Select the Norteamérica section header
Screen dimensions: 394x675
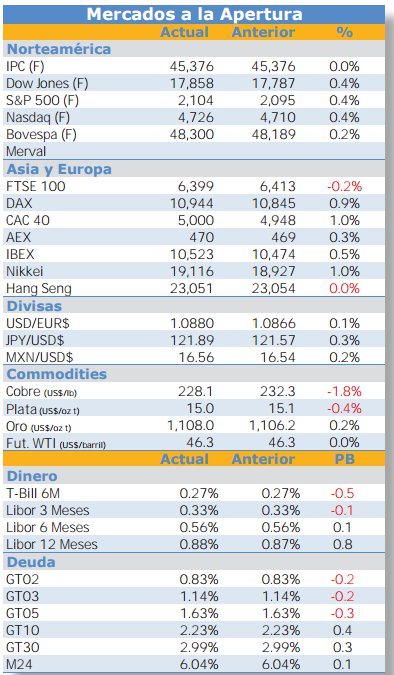(x=59, y=49)
